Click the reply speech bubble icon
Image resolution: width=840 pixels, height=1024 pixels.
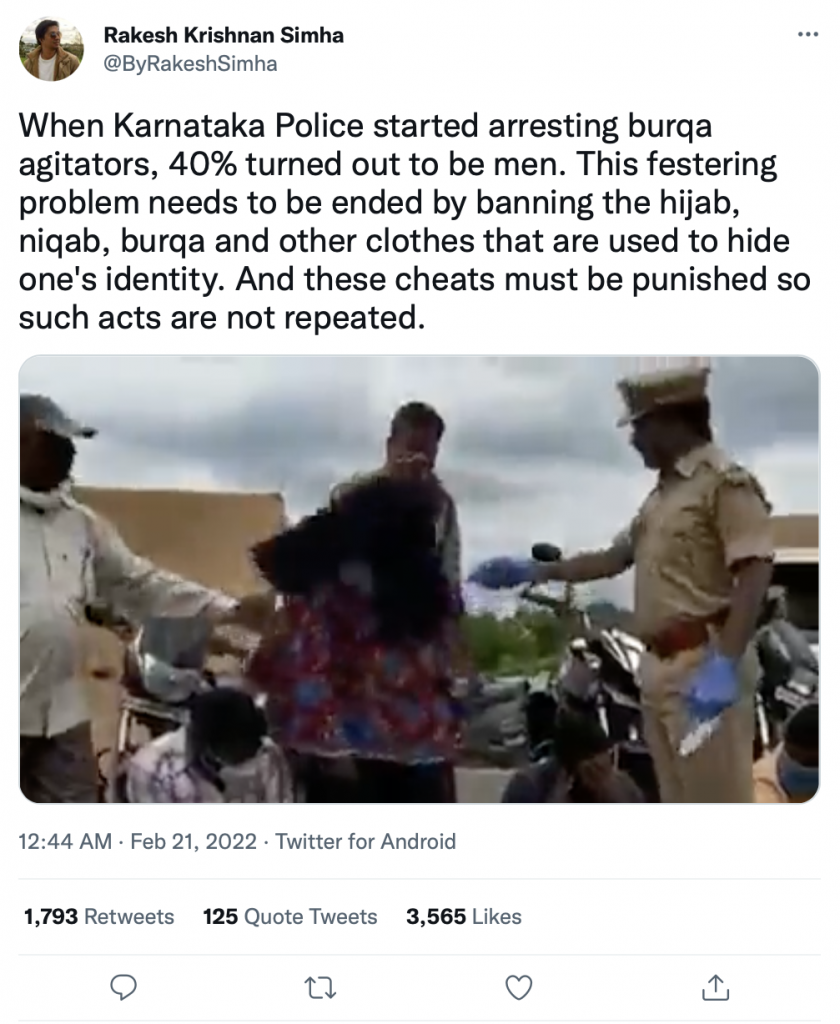[123, 987]
